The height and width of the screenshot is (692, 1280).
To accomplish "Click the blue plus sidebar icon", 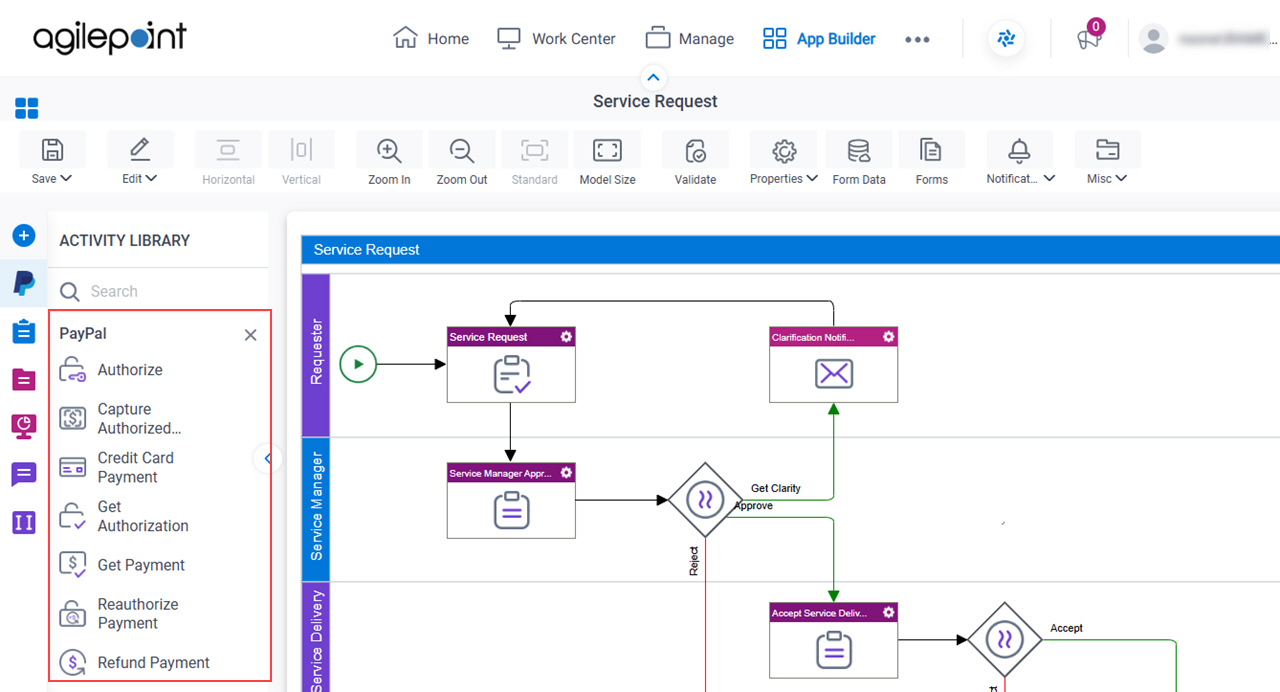I will click(24, 236).
